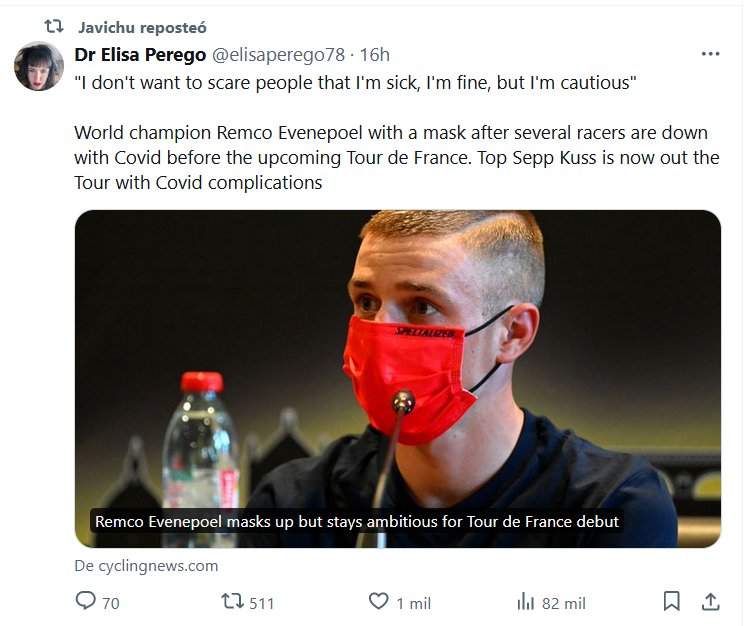
Task: Click the article headline caption overlay
Action: [x=357, y=521]
